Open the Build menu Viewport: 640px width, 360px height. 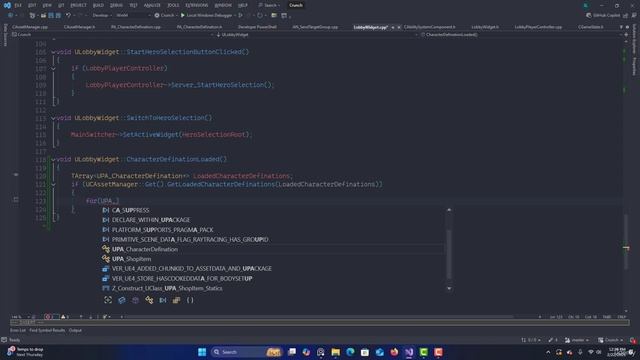pyautogui.click(x=98, y=5)
